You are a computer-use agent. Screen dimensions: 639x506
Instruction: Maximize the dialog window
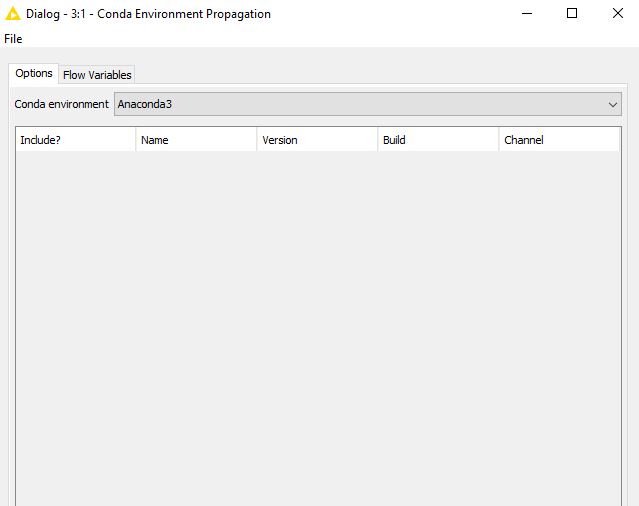click(x=572, y=13)
